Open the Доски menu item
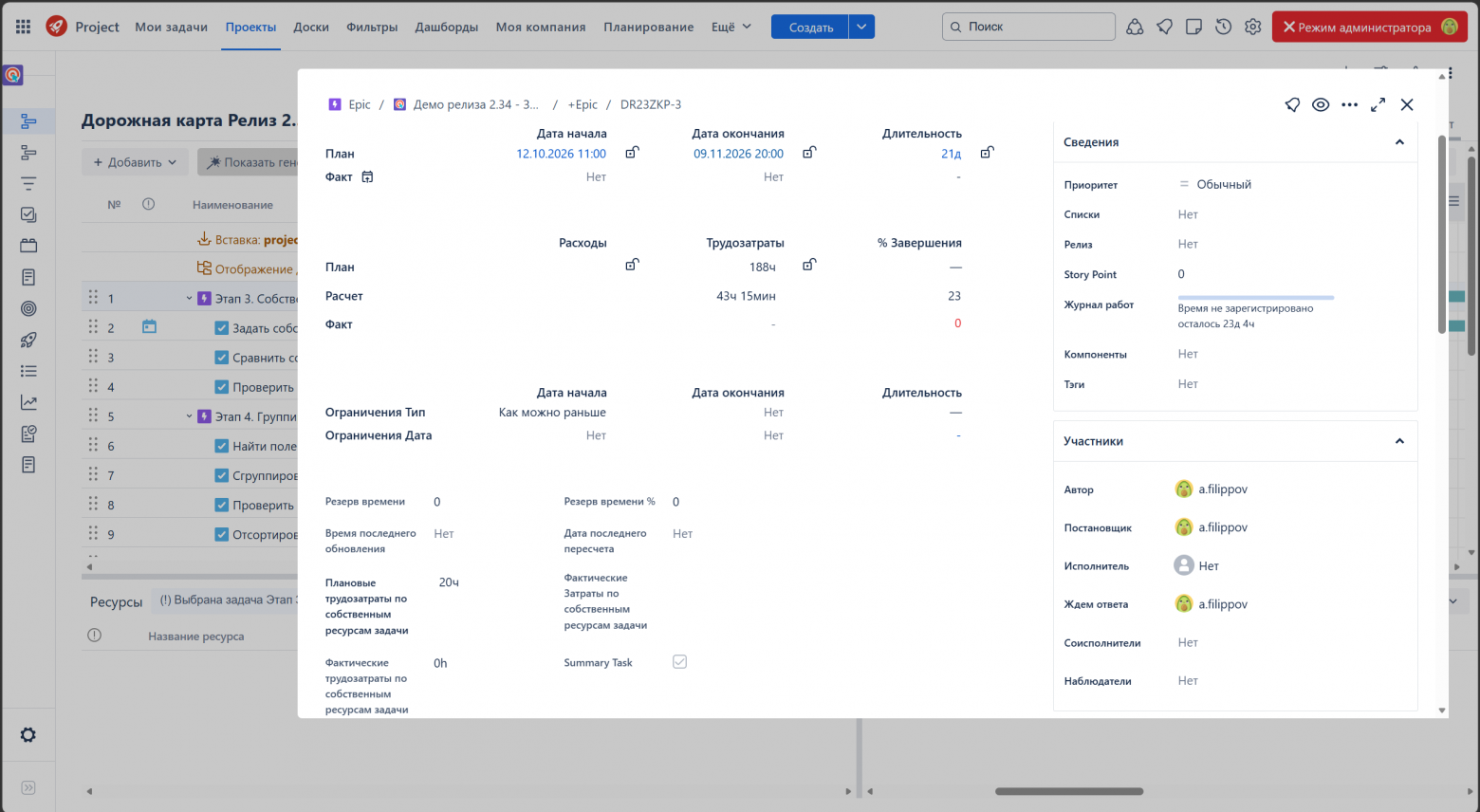Viewport: 1480px width, 812px height. 311,27
